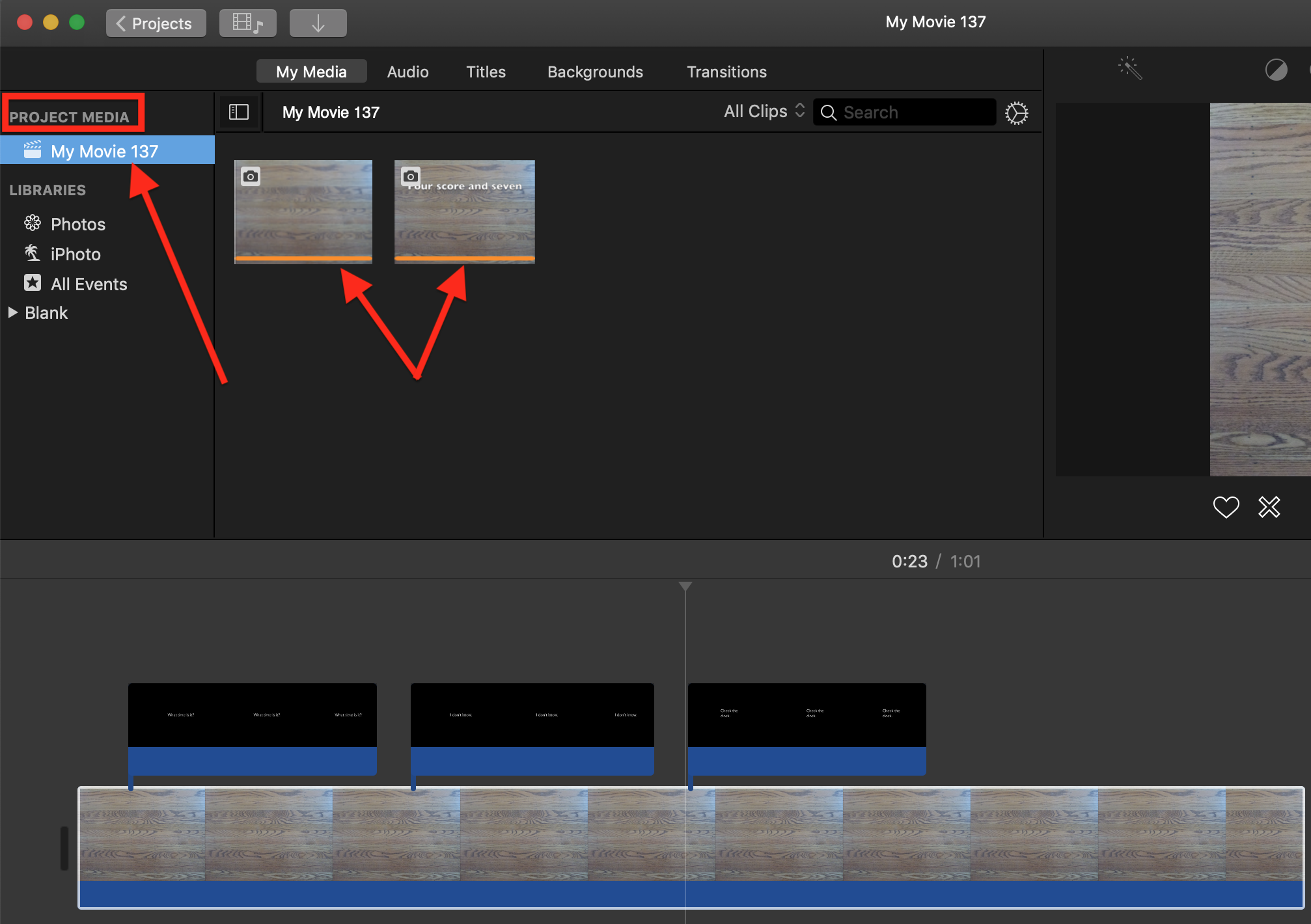Click the magic wand auto-enhance icon

(1130, 68)
